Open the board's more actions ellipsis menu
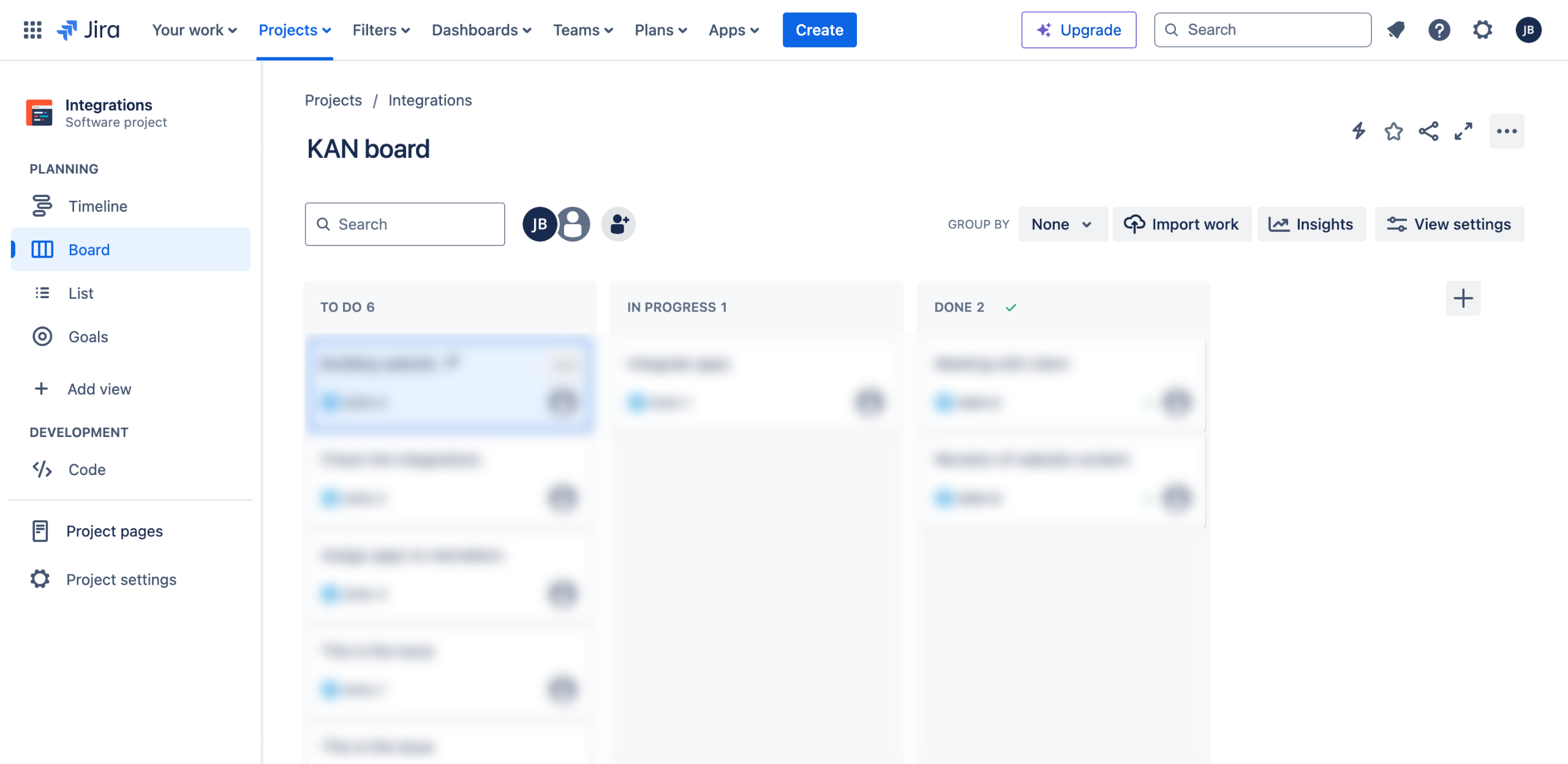 pyautogui.click(x=1506, y=131)
